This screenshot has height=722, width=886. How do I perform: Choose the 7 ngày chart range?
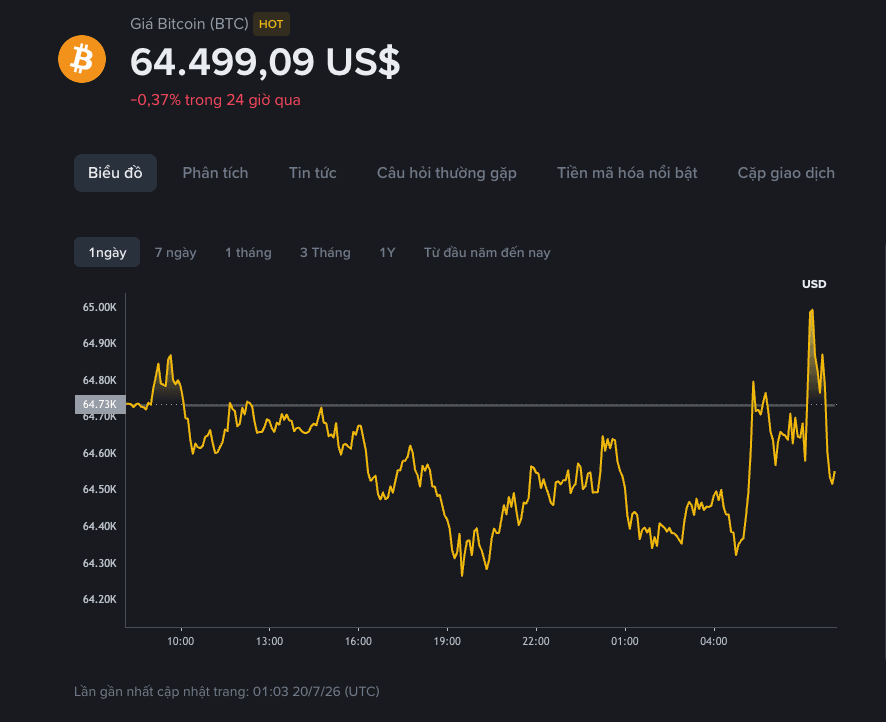[x=176, y=253]
